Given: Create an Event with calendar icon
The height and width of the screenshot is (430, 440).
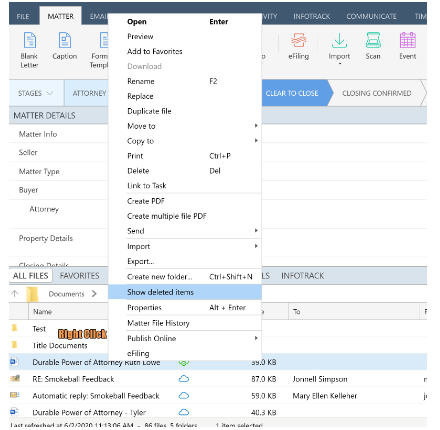Looking at the screenshot, I should (x=408, y=40).
